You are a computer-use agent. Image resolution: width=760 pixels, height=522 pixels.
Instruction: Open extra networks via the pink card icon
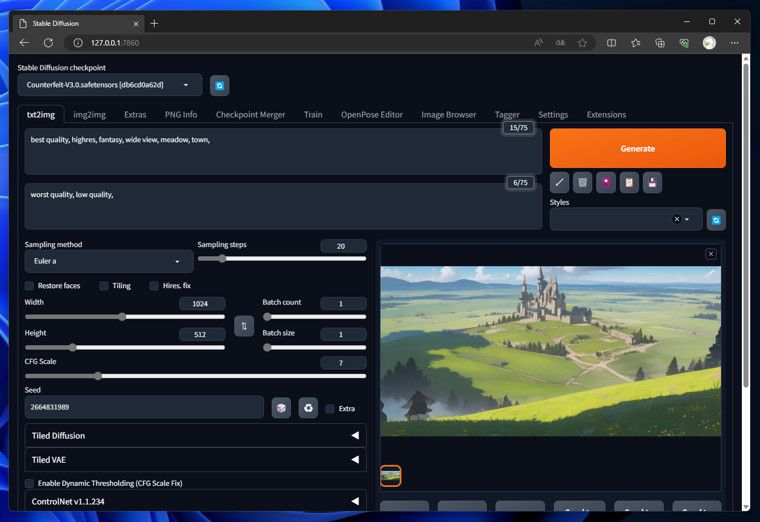click(606, 183)
